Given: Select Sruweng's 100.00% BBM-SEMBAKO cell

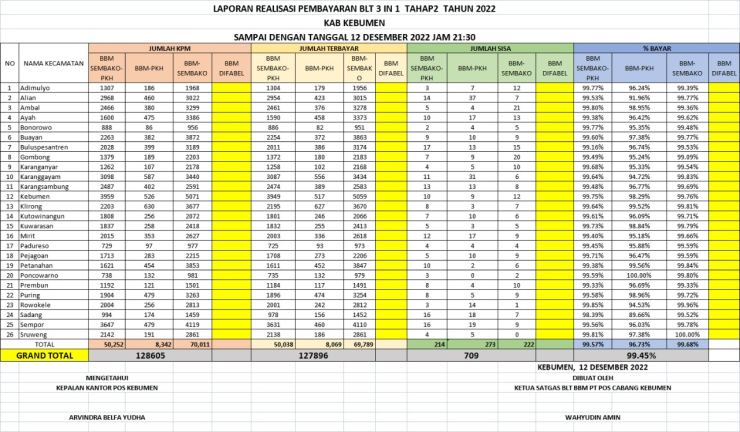Looking at the screenshot, I should [687, 335].
